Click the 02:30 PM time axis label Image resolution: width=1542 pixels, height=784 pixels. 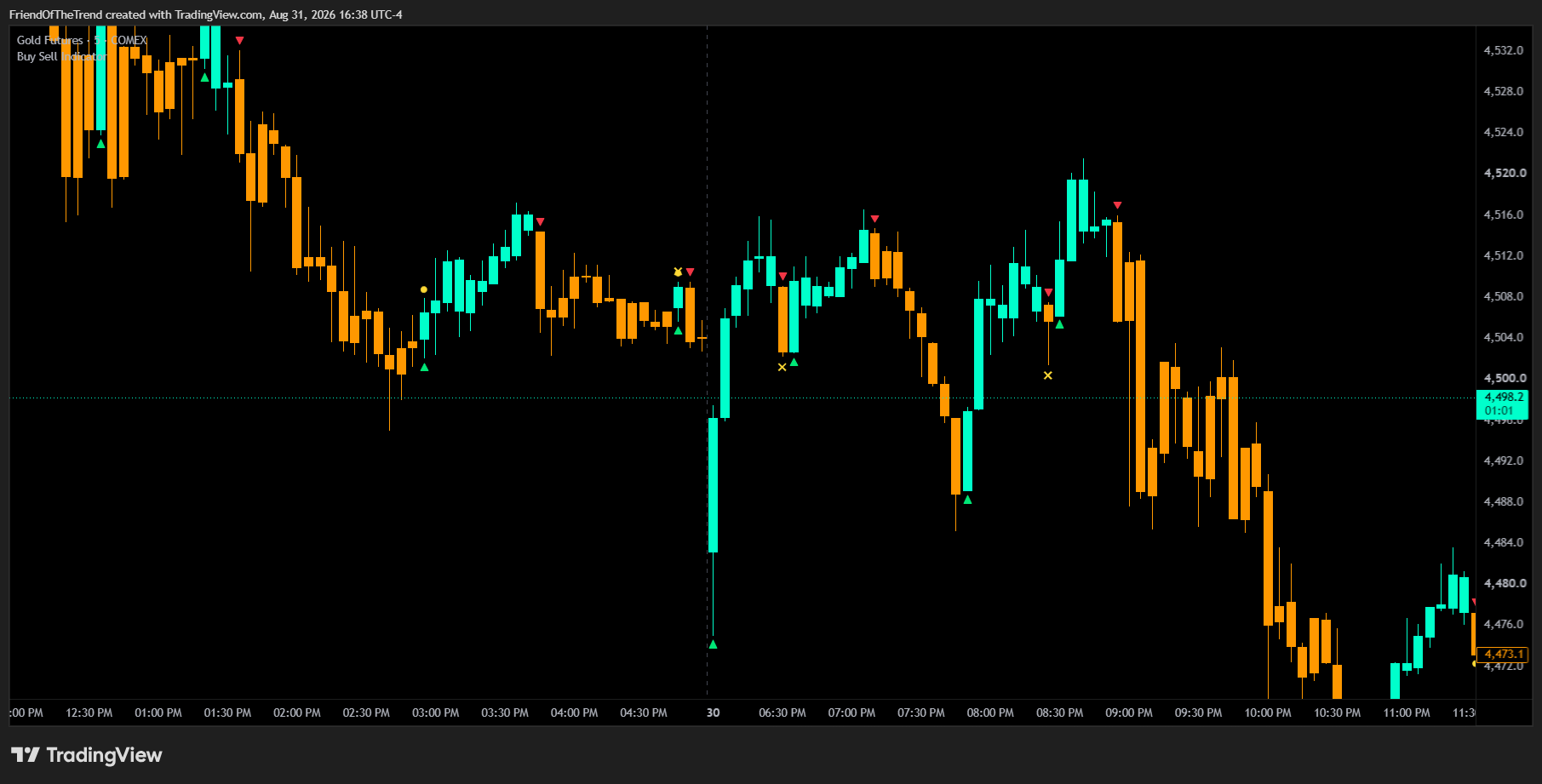pyautogui.click(x=366, y=712)
